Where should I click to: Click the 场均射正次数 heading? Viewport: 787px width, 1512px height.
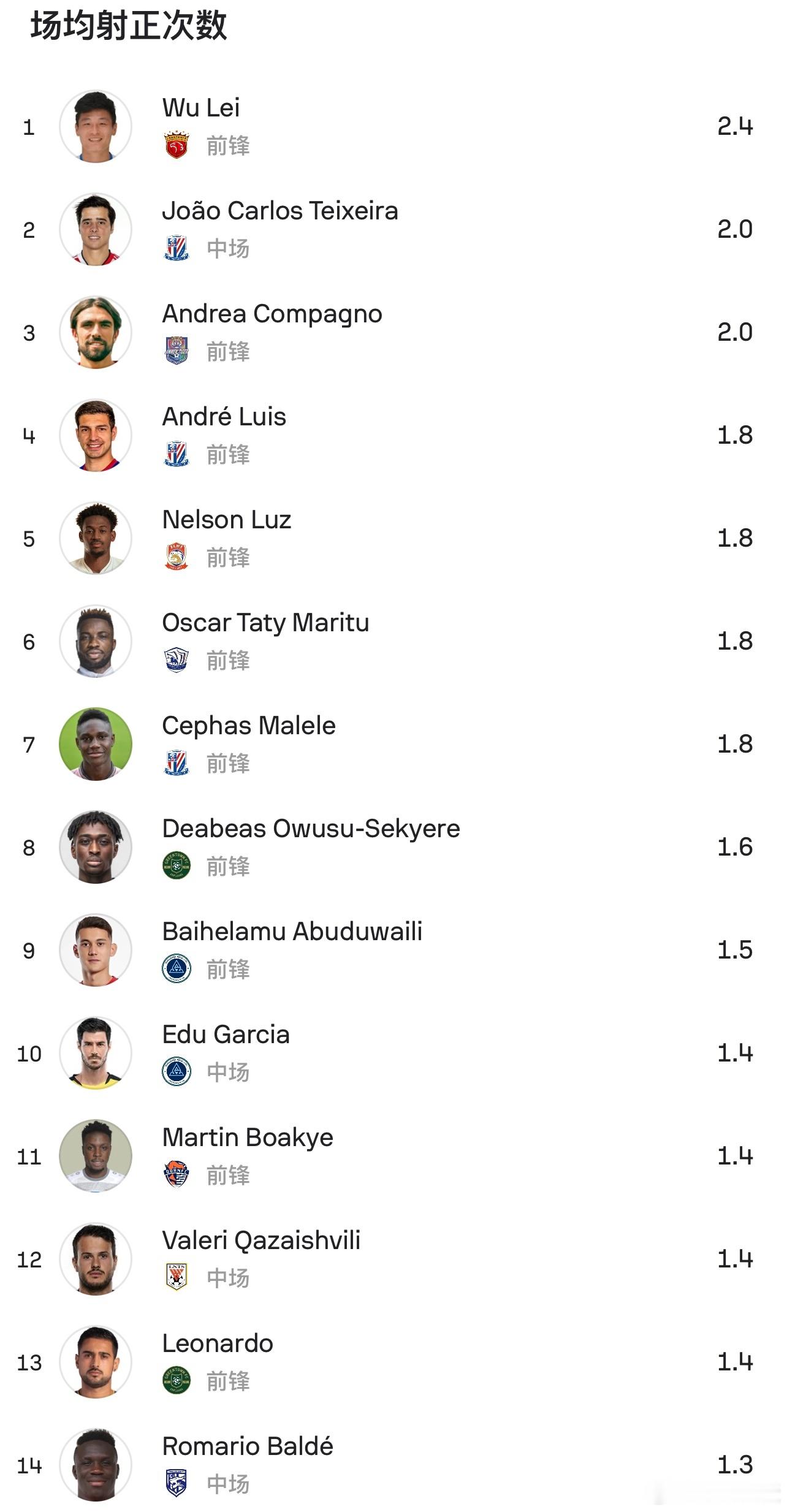(129, 26)
